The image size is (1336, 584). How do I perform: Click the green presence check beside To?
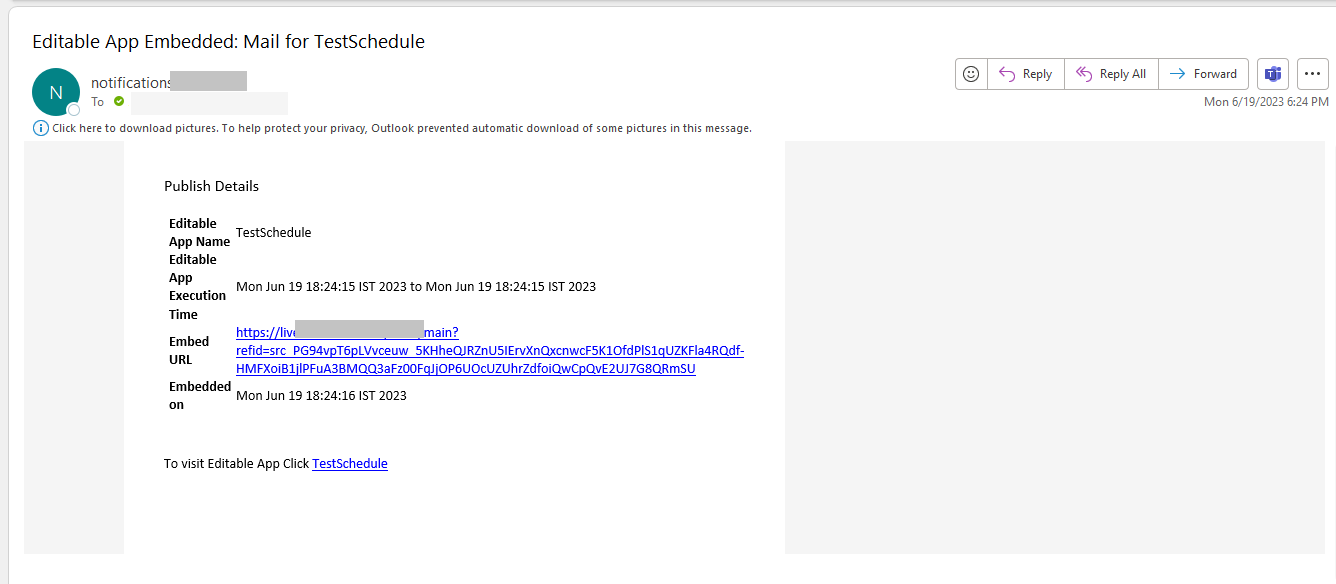119,102
